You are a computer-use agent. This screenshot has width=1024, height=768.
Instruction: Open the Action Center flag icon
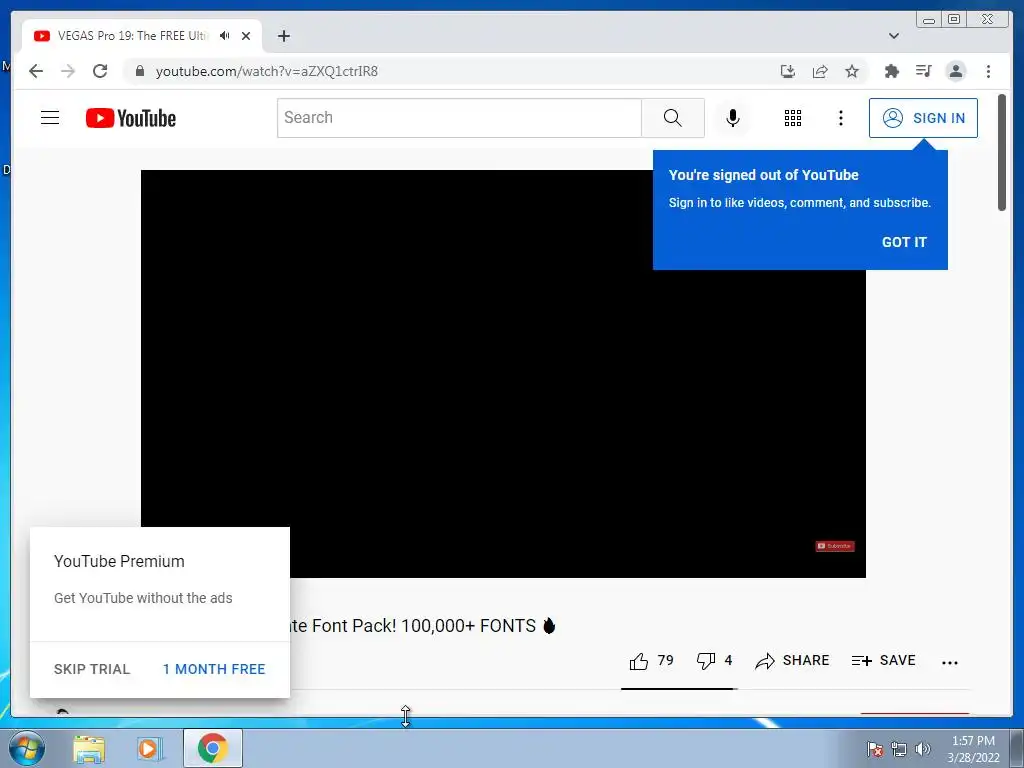(874, 749)
